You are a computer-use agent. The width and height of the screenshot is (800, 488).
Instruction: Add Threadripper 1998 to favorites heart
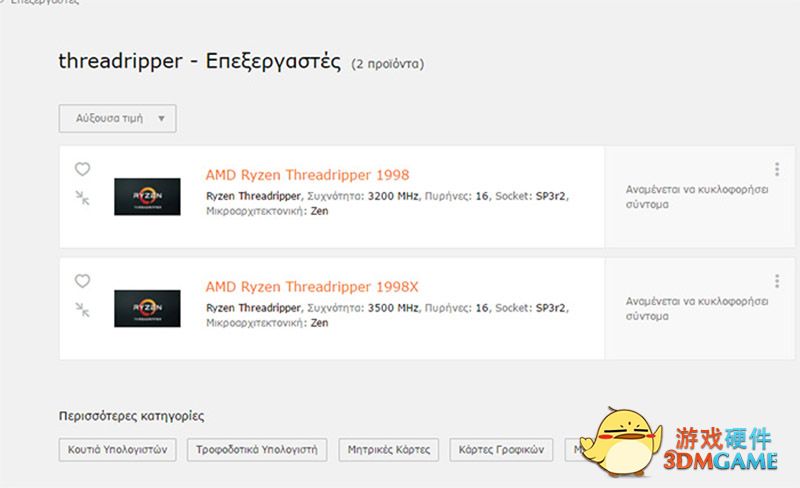tap(82, 169)
